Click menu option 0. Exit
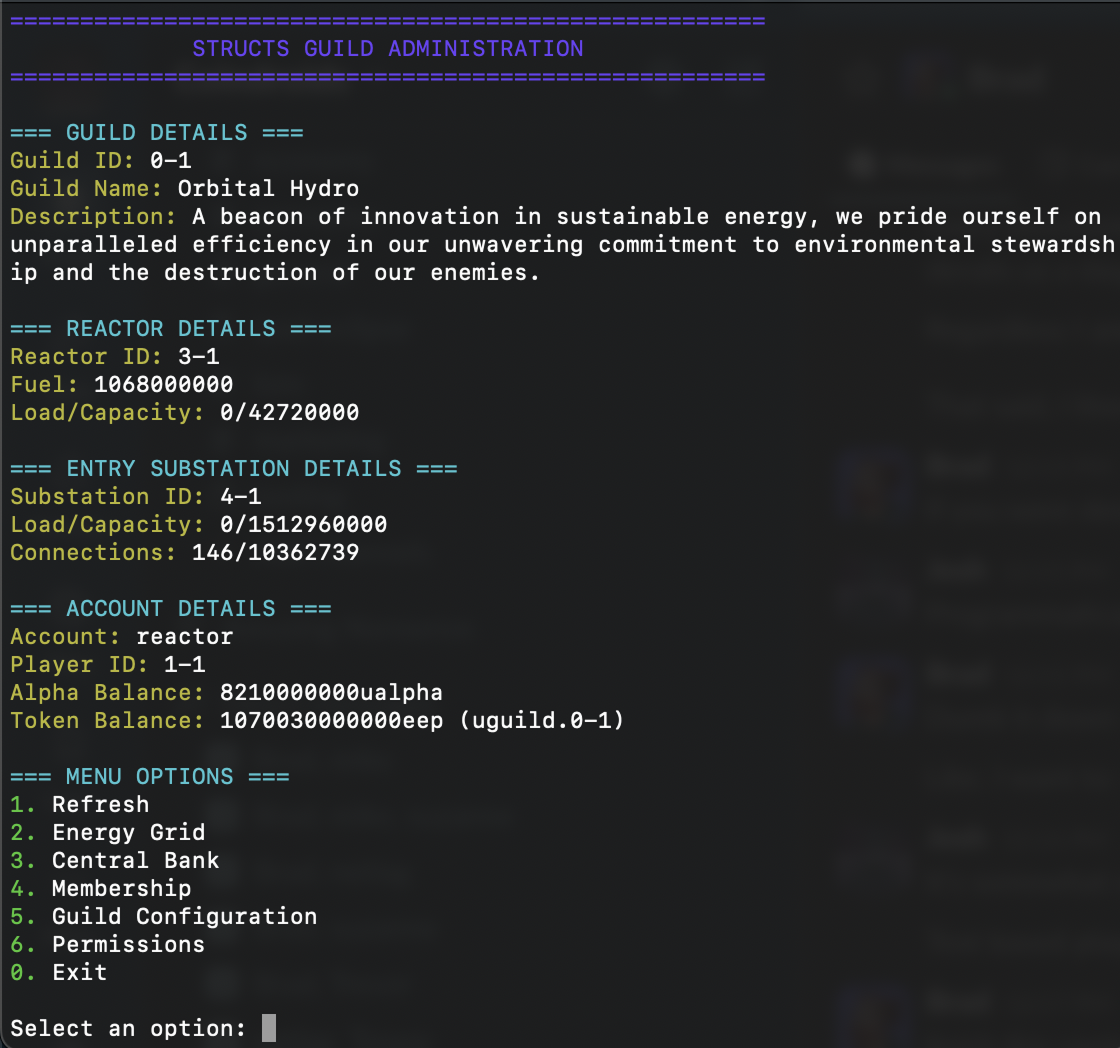 click(x=59, y=972)
